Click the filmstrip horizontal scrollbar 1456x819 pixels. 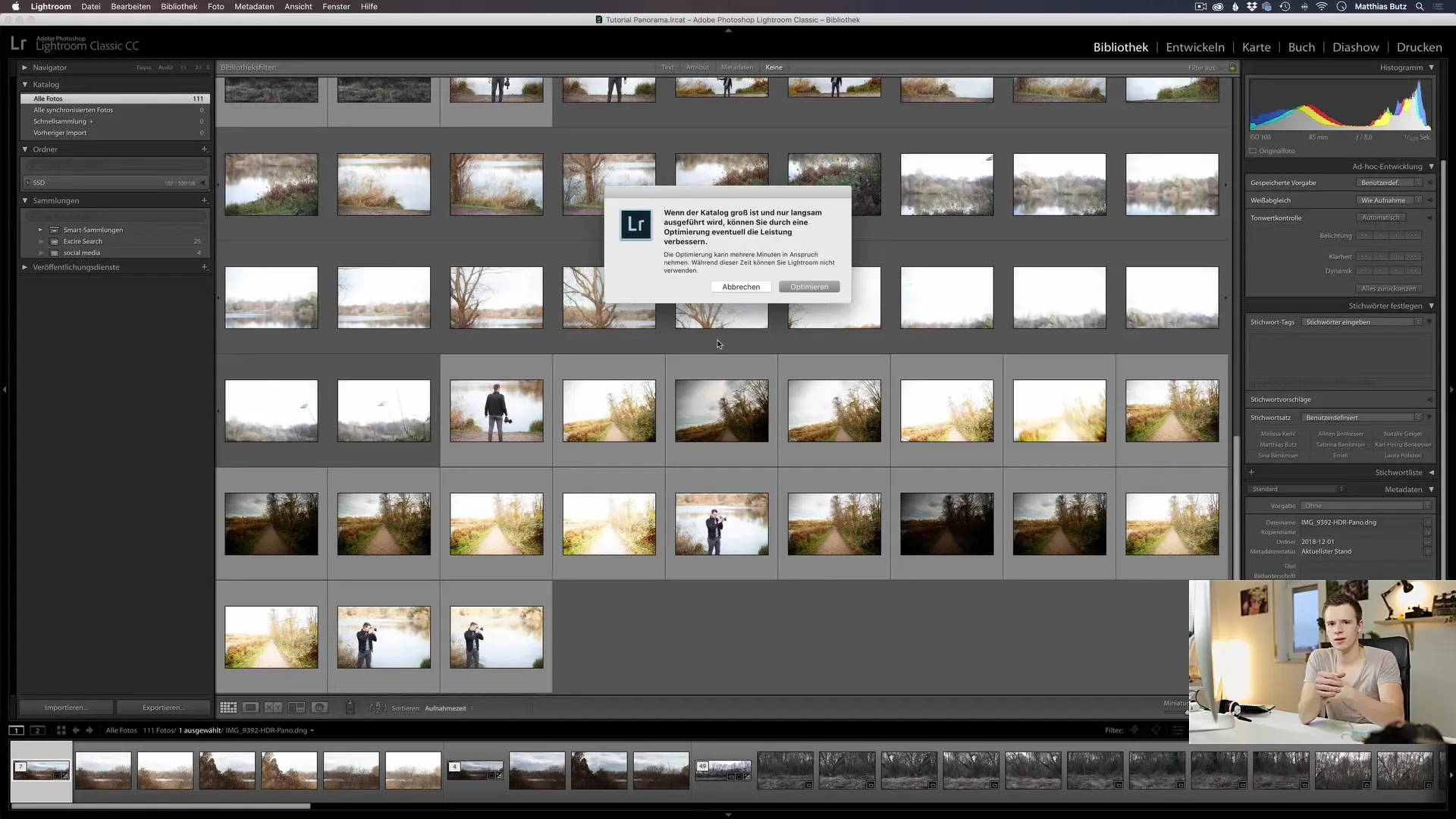tap(160, 806)
